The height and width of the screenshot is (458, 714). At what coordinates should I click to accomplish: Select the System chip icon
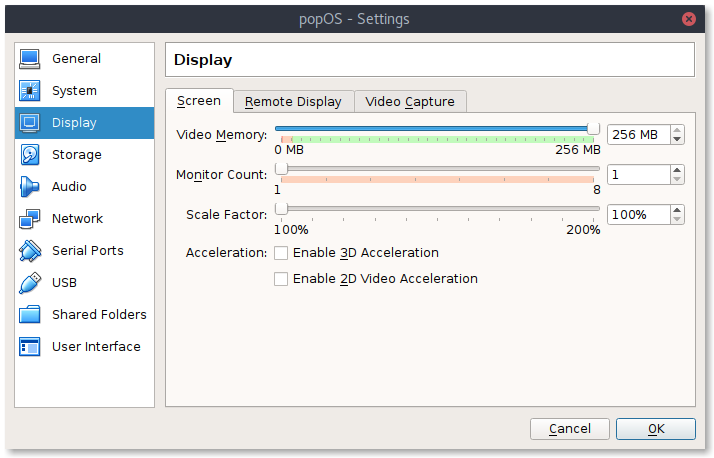[30, 91]
